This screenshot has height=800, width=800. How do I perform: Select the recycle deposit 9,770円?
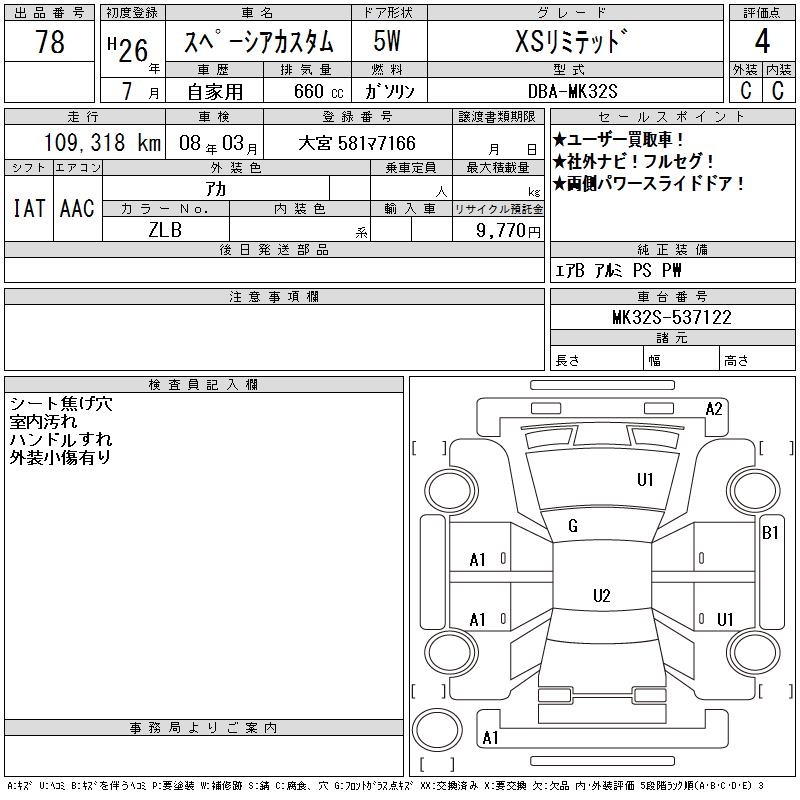tap(508, 231)
